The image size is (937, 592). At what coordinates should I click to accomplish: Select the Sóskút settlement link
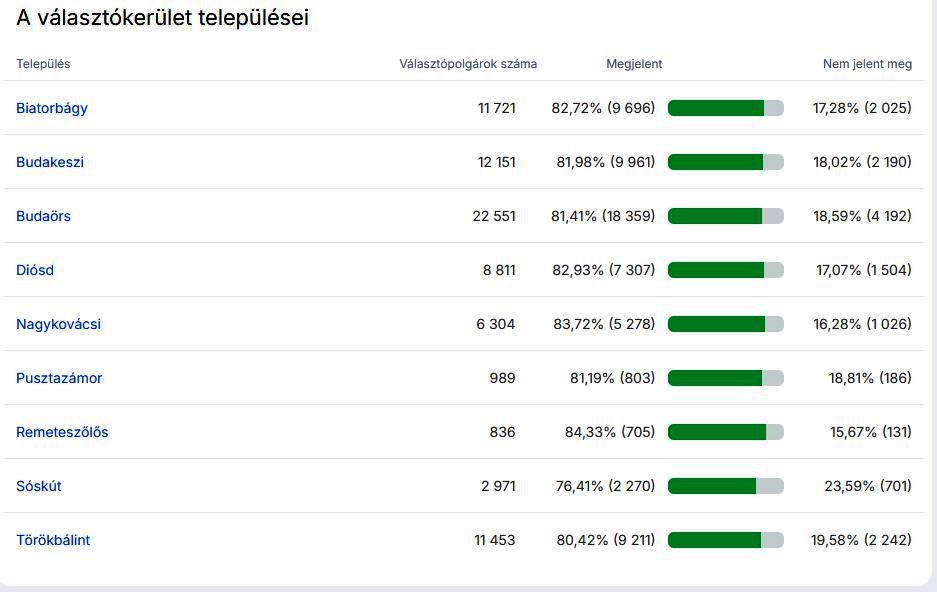(x=39, y=486)
